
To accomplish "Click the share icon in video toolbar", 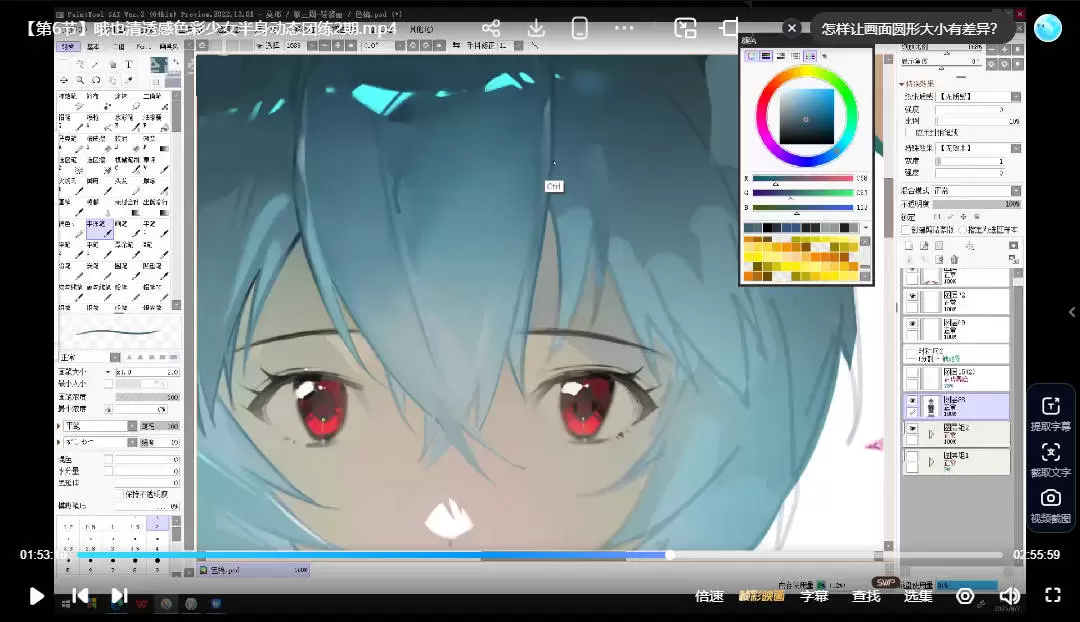I will (491, 28).
